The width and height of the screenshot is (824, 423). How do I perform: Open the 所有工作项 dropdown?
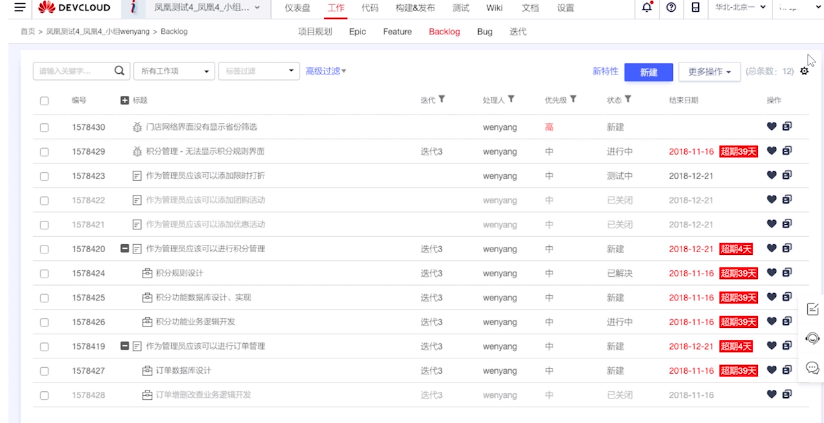tap(174, 71)
